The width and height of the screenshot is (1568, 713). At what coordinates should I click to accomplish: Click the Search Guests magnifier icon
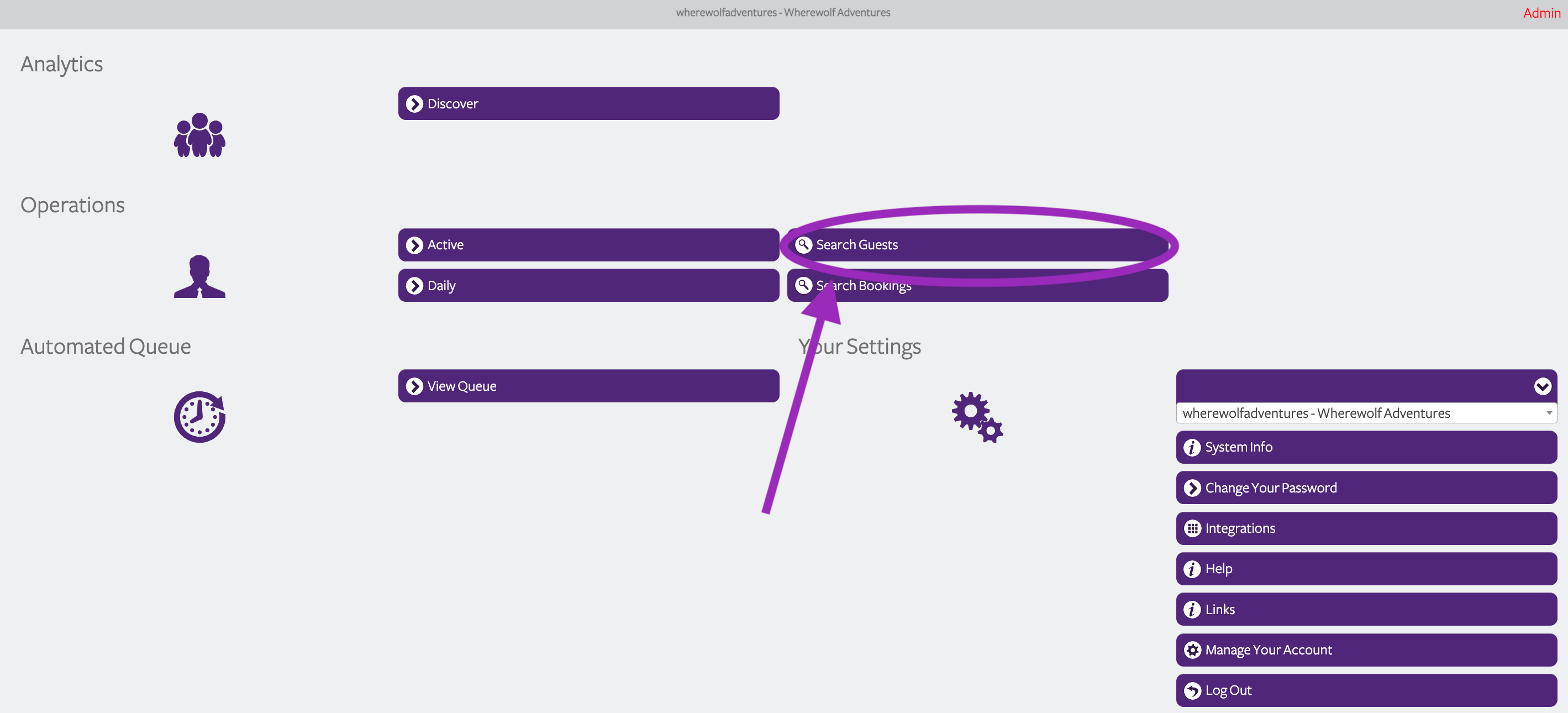803,245
